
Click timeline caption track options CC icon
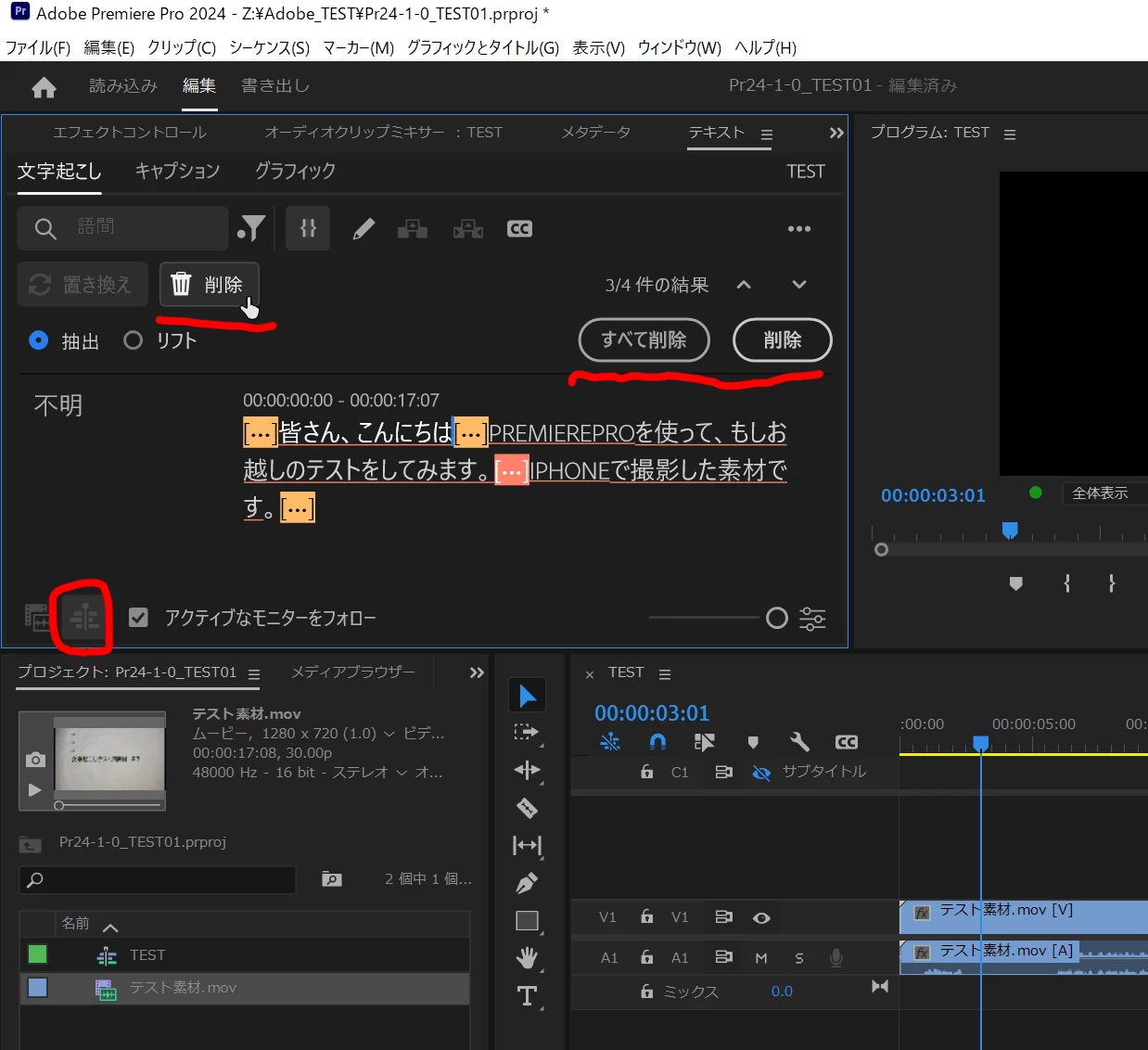[x=847, y=742]
